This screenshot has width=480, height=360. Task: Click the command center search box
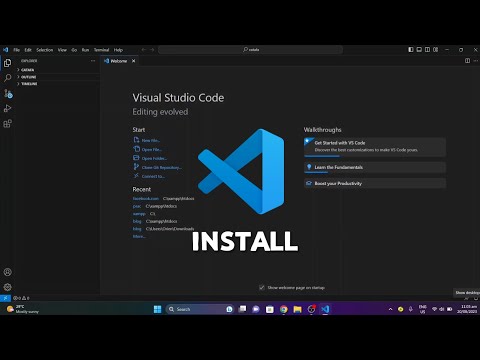(x=250, y=50)
